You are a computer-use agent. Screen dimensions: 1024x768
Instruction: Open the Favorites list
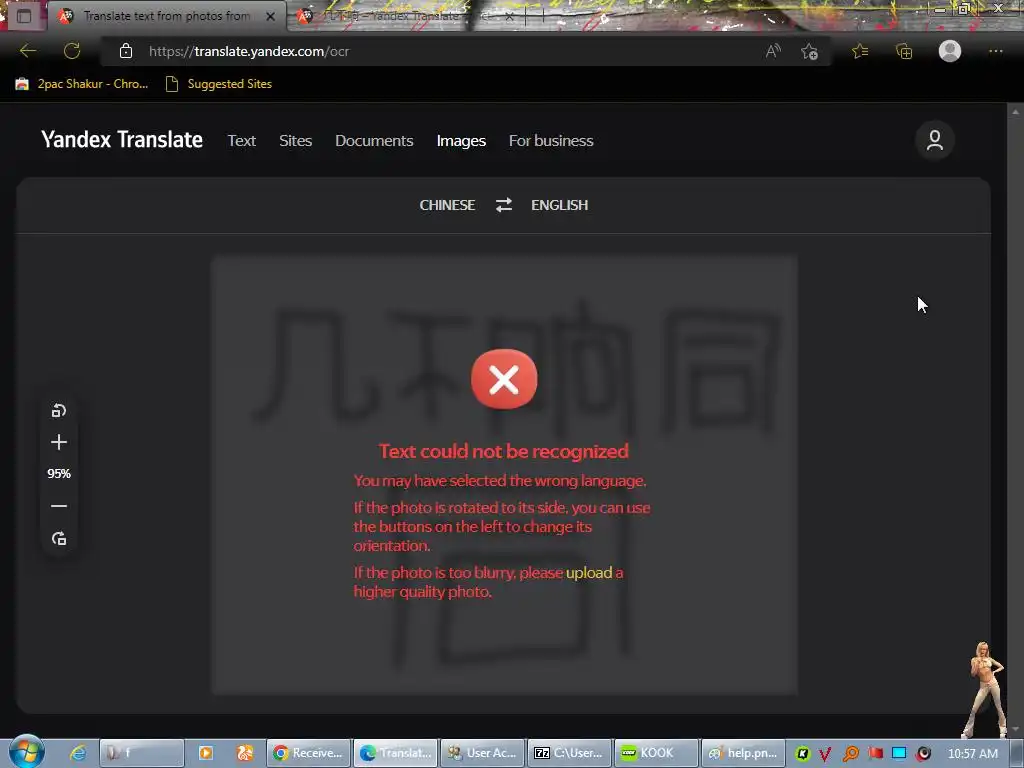tap(860, 51)
